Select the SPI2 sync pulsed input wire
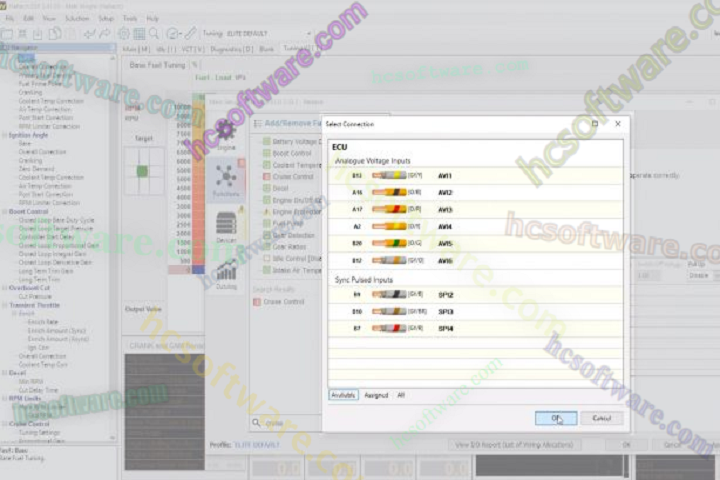 [475, 294]
